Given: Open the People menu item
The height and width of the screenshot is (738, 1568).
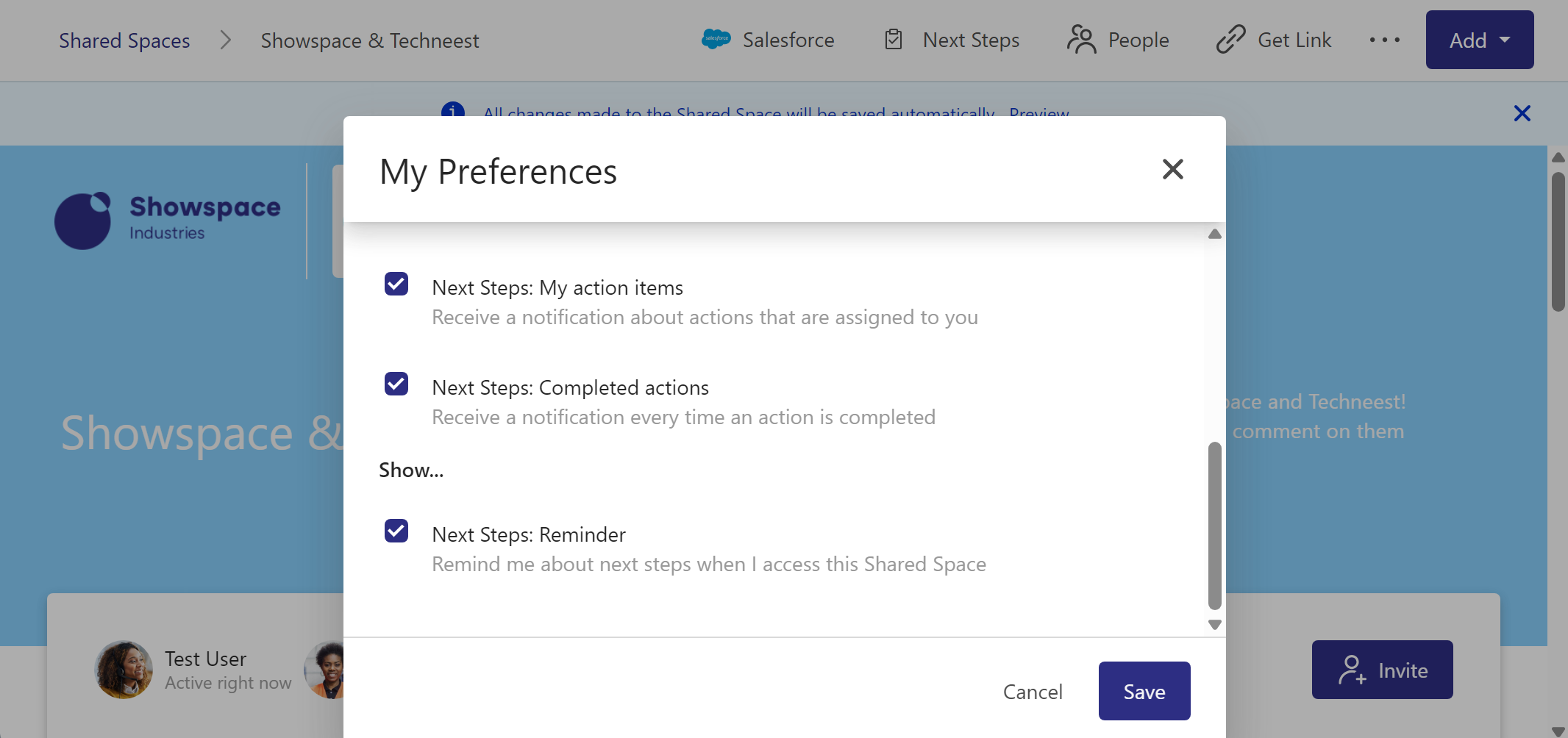Looking at the screenshot, I should [x=1118, y=40].
